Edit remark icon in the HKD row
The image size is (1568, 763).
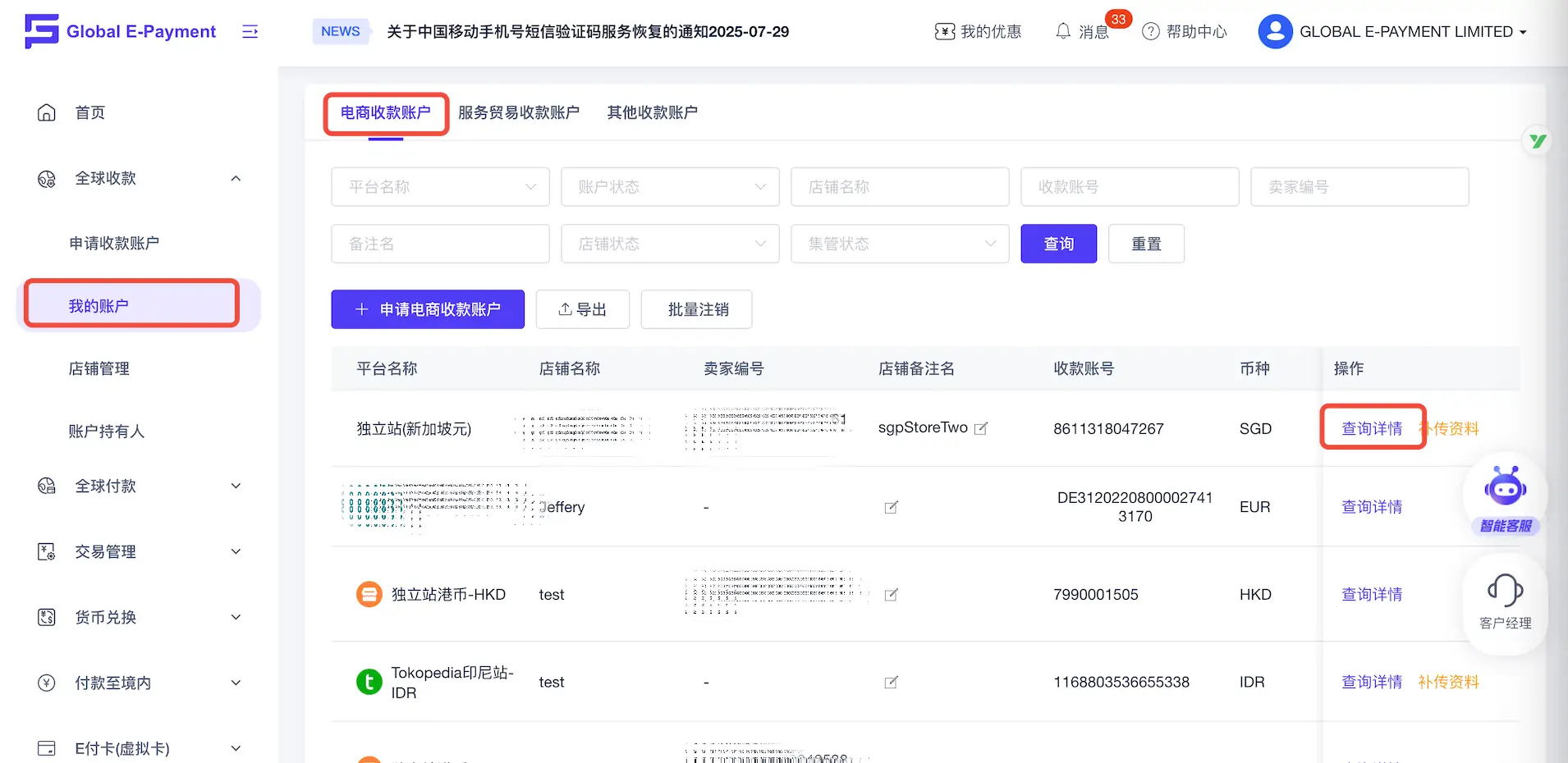891,595
